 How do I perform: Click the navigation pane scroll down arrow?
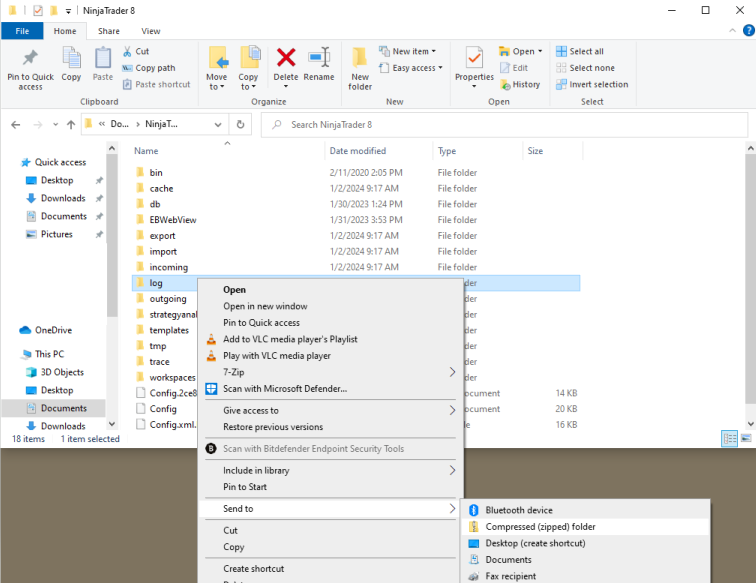112,424
